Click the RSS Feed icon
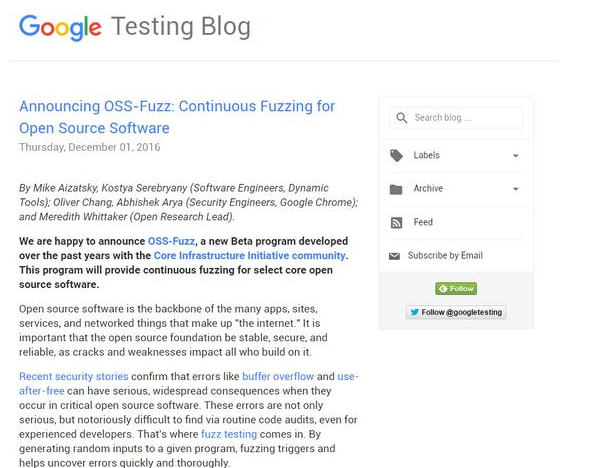The height and width of the screenshot is (468, 614). click(x=396, y=222)
